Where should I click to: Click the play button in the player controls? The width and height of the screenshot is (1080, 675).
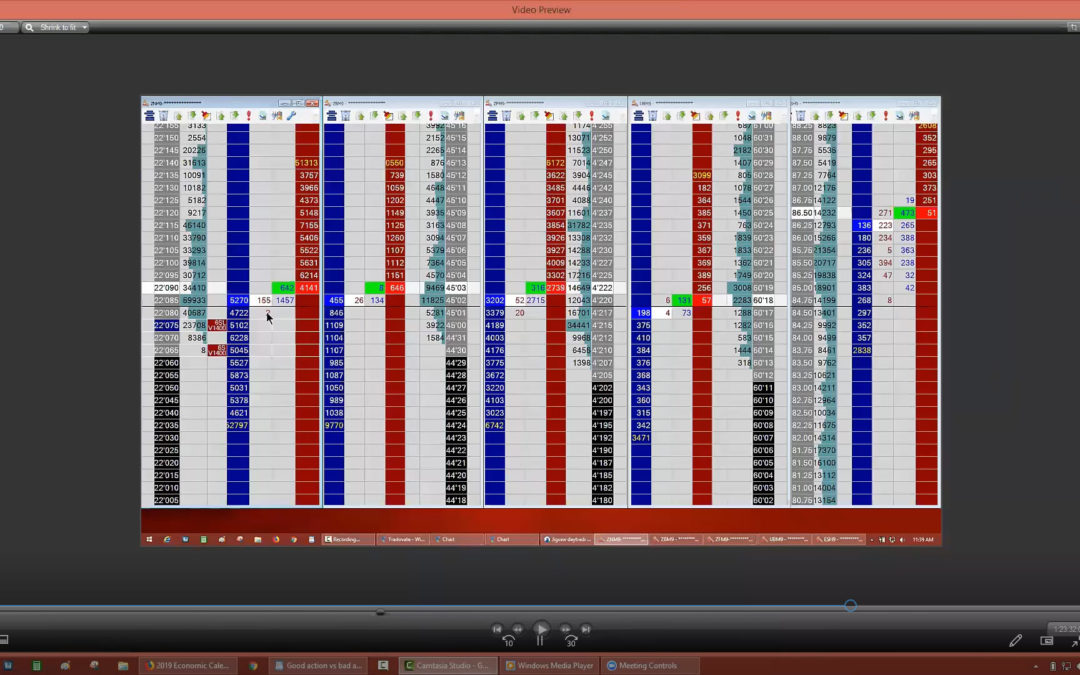[541, 628]
